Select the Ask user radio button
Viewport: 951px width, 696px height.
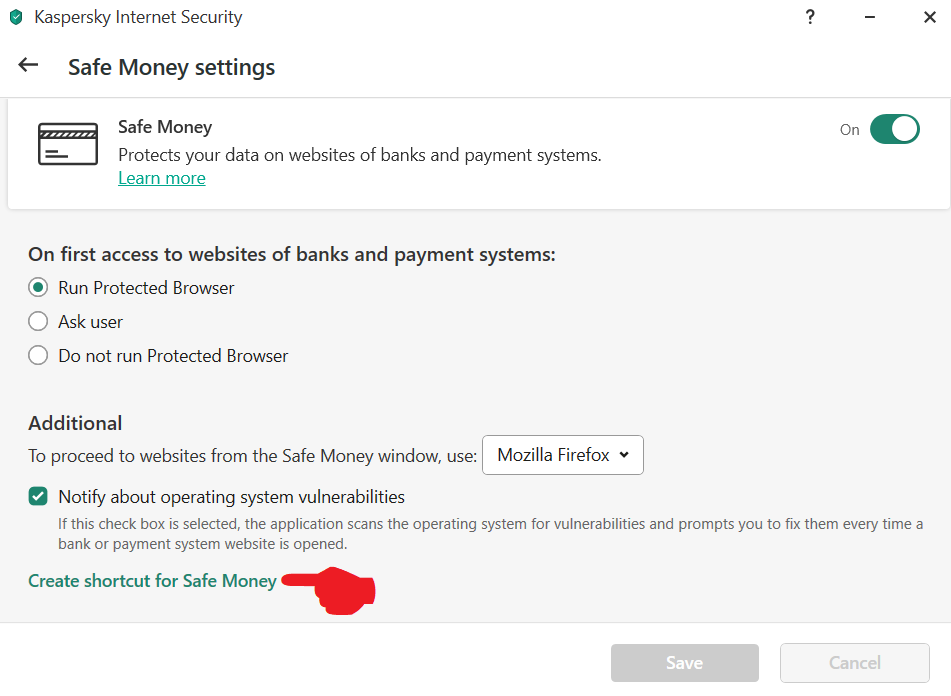pos(38,322)
